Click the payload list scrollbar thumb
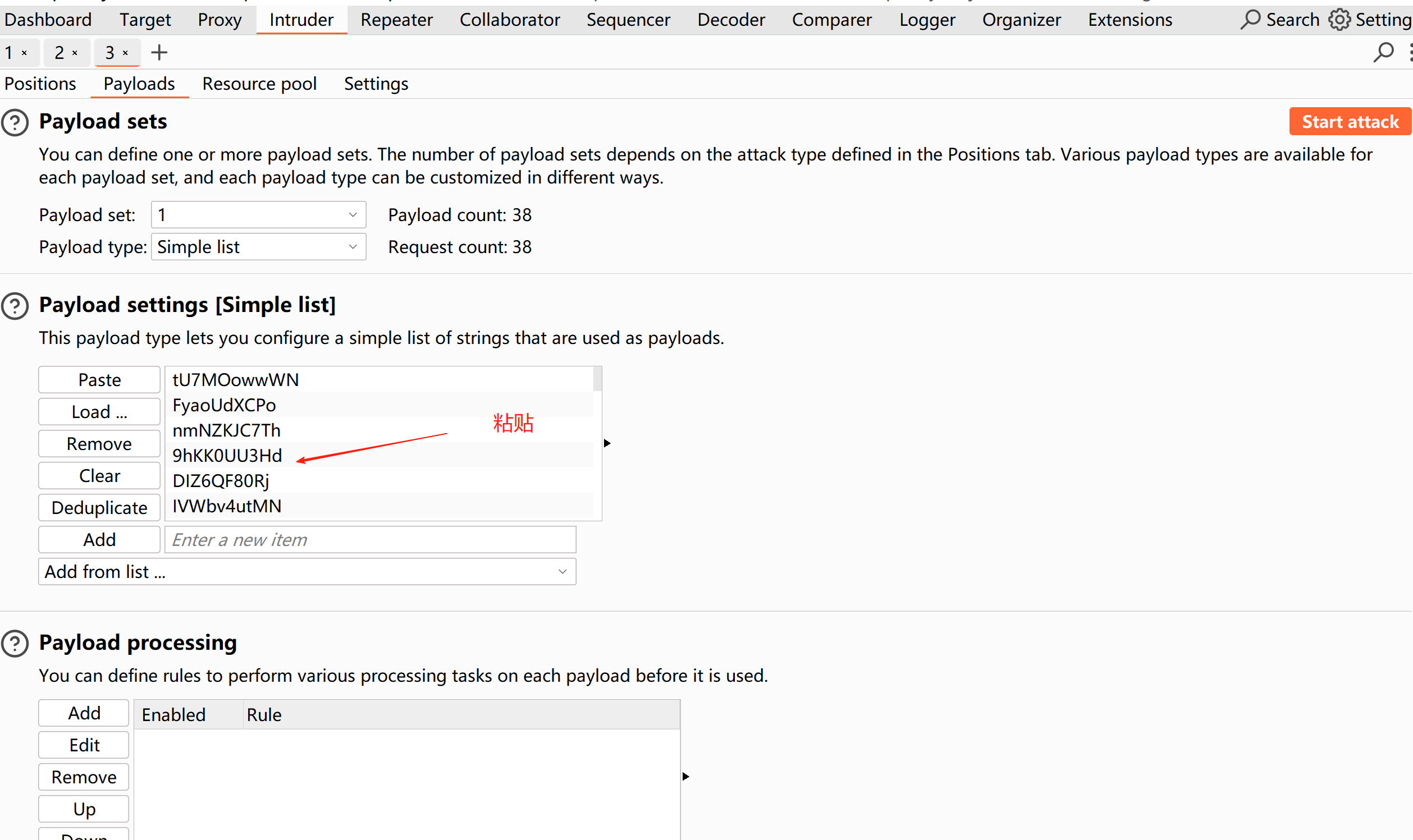This screenshot has width=1413, height=840. point(597,379)
